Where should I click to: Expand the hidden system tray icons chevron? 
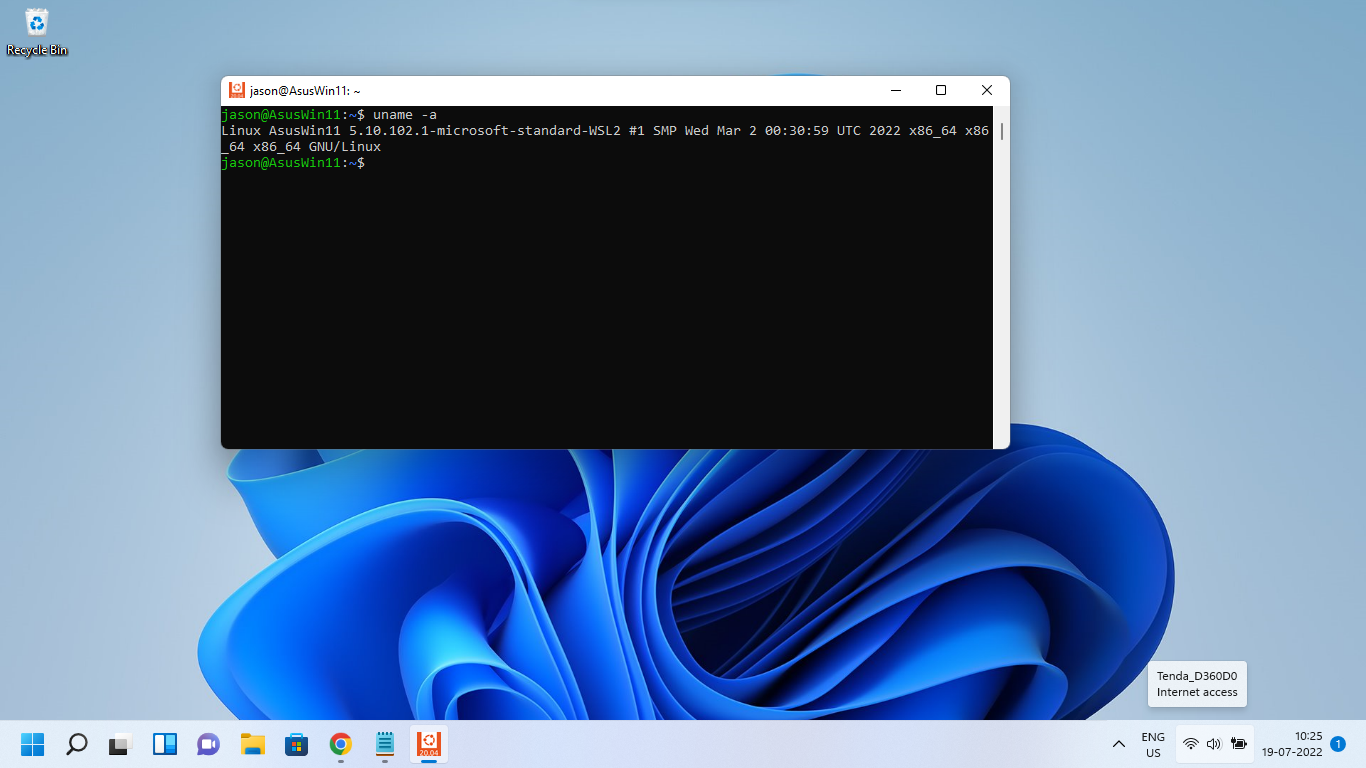click(x=1118, y=744)
